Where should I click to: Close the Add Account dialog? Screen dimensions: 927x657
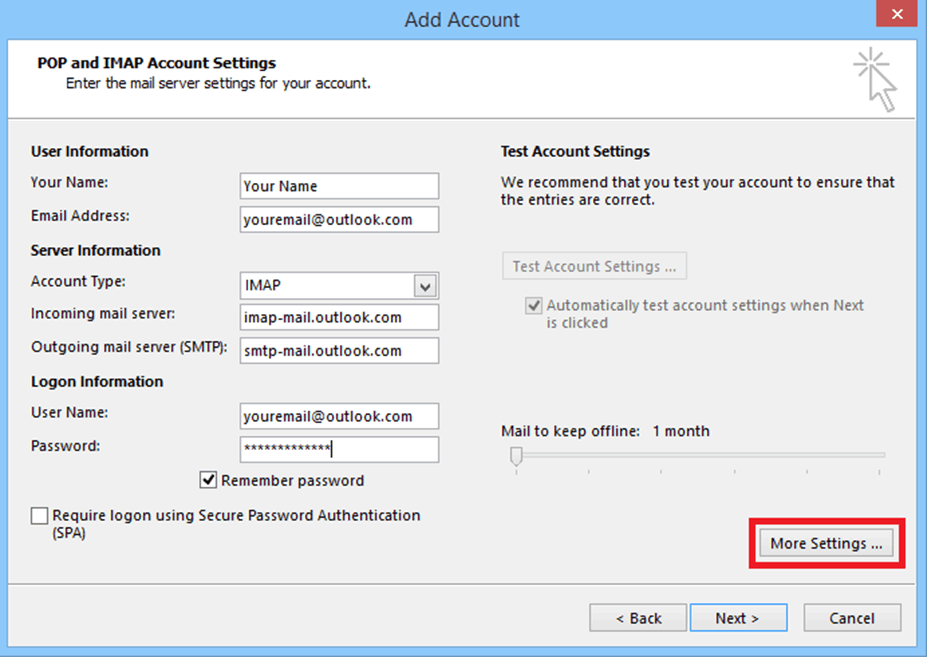[896, 14]
